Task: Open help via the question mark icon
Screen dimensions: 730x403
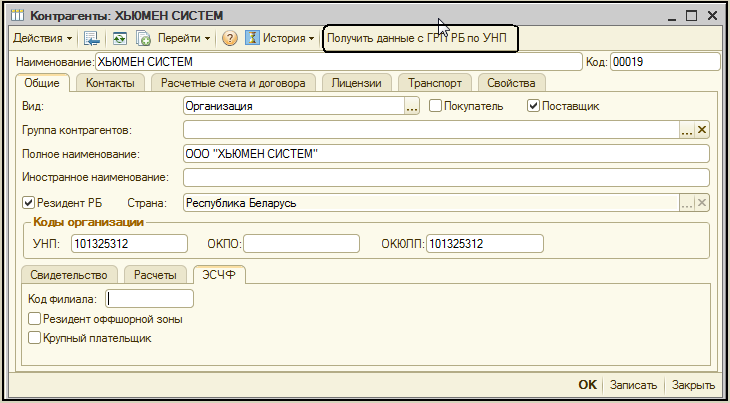Action: (229, 39)
